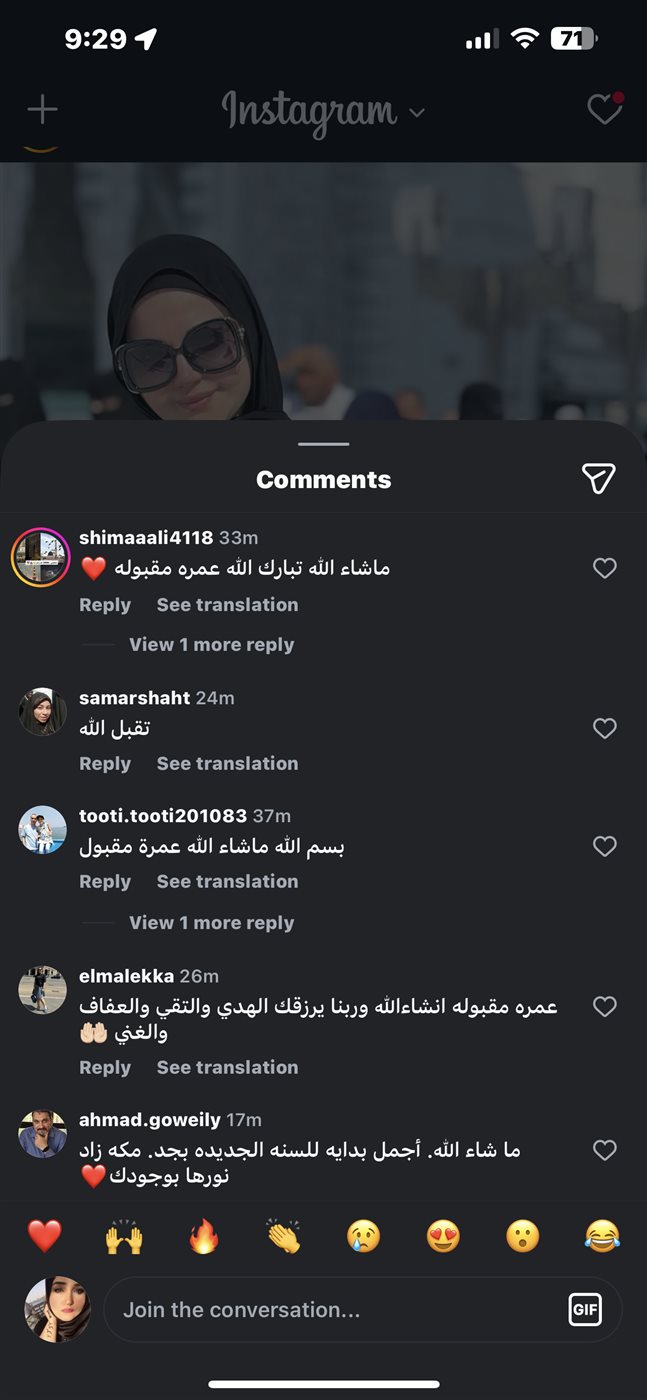Open the ahmad.goweily username profile
647x1400 pixels.
150,1120
